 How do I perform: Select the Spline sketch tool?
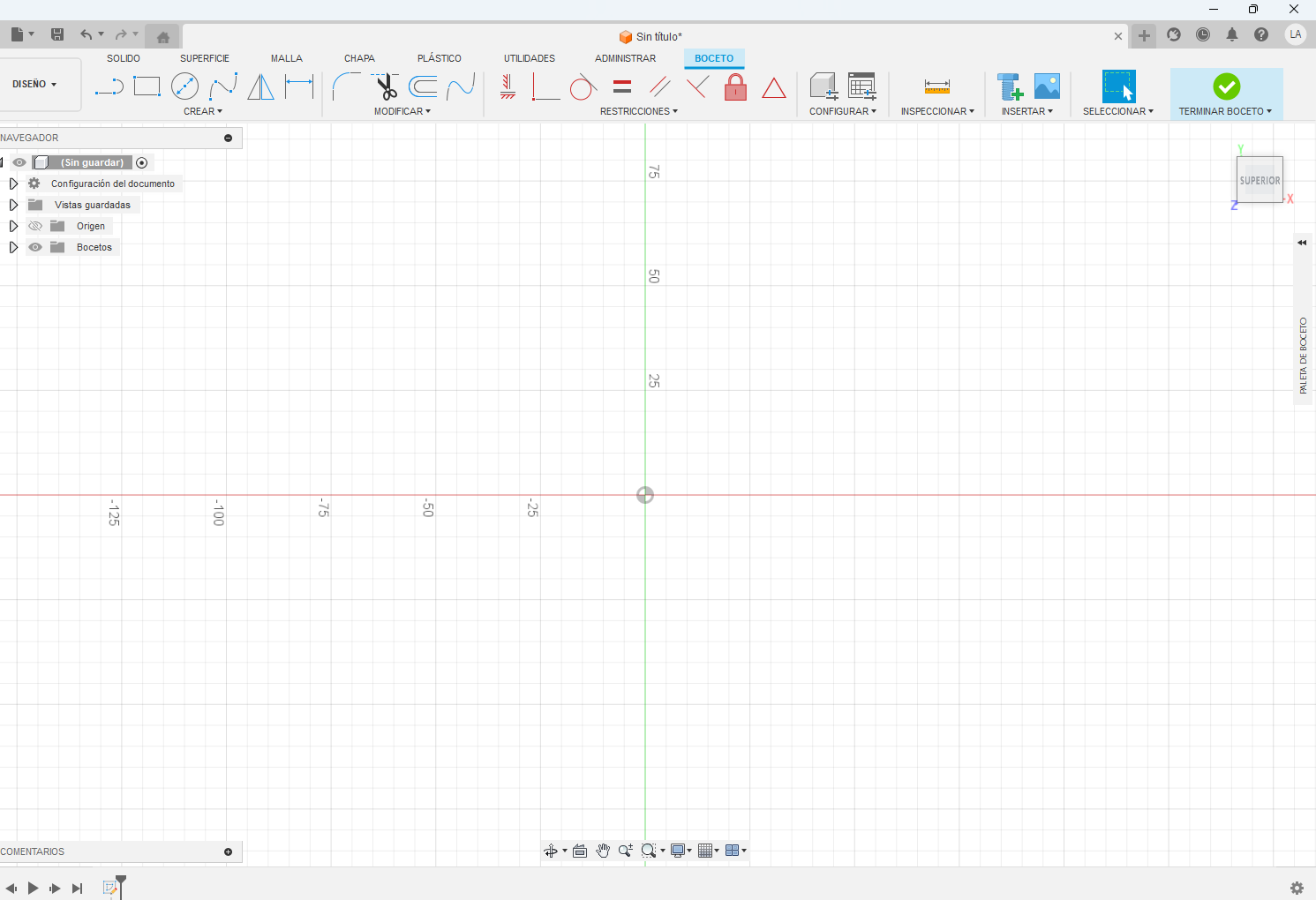tap(222, 86)
